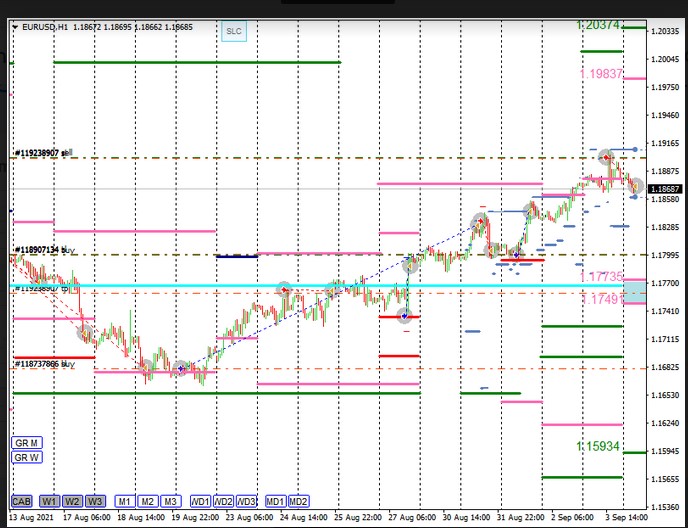Click the GR W button
Image resolution: width=688 pixels, height=528 pixels.
26,458
